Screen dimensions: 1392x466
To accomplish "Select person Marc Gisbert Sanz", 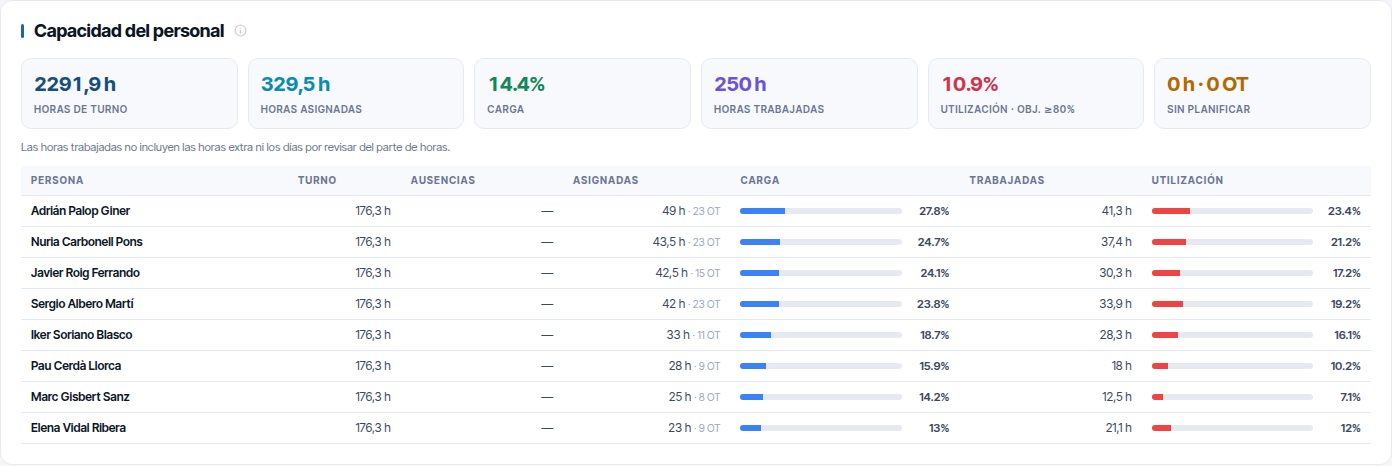I will tap(80, 397).
